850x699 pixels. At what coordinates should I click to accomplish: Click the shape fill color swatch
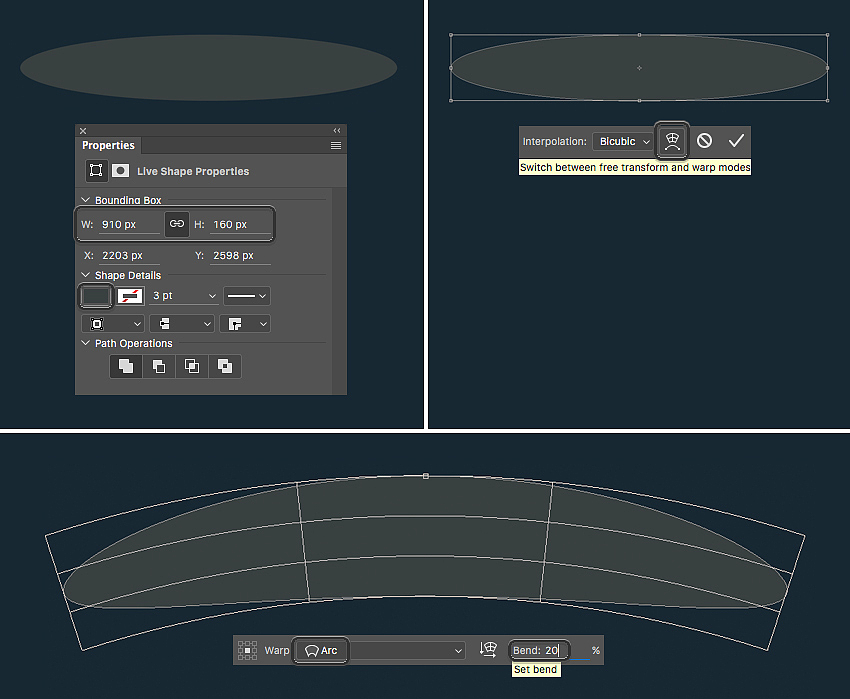click(95, 296)
